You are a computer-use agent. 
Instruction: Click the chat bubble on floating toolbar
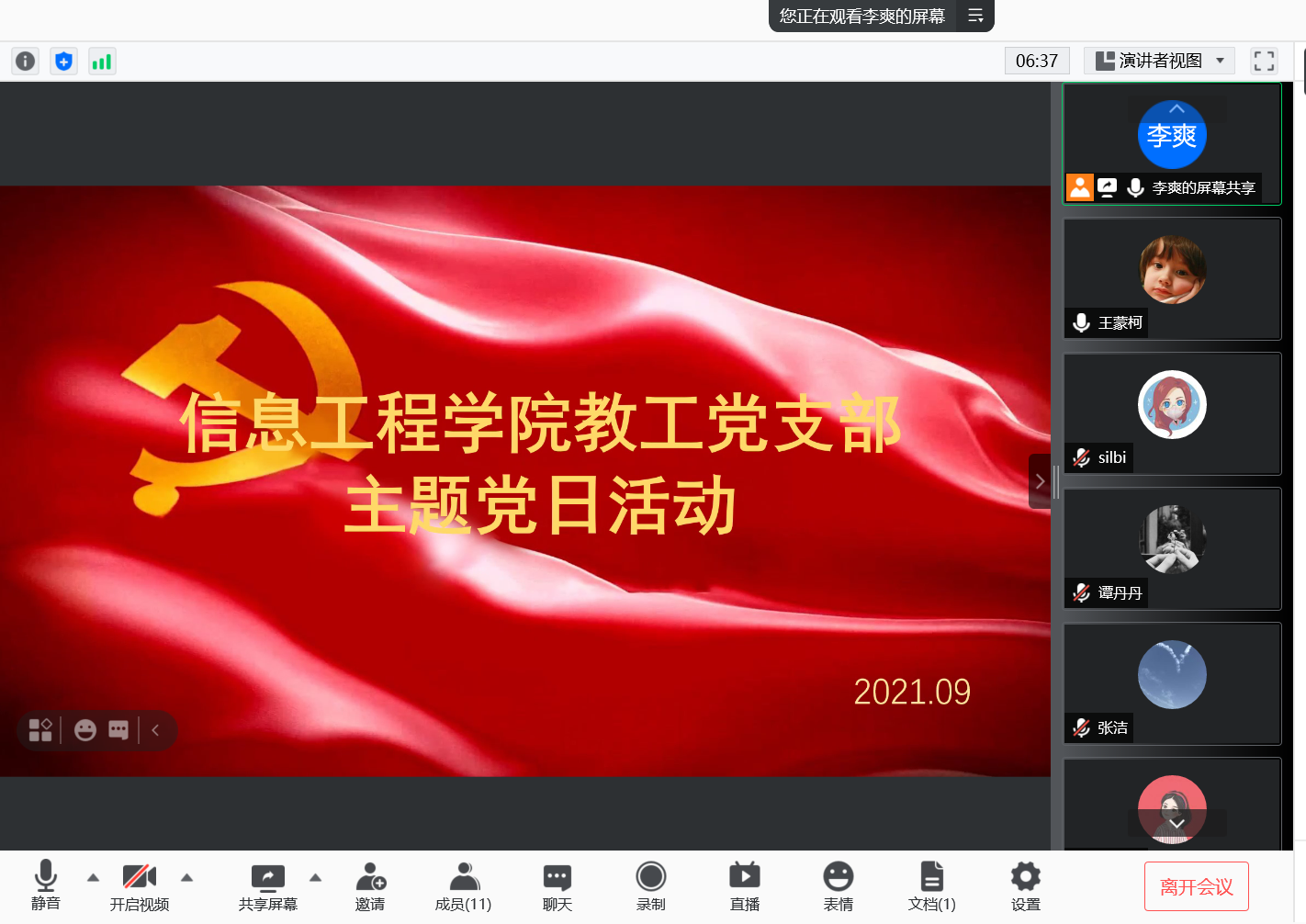click(118, 730)
